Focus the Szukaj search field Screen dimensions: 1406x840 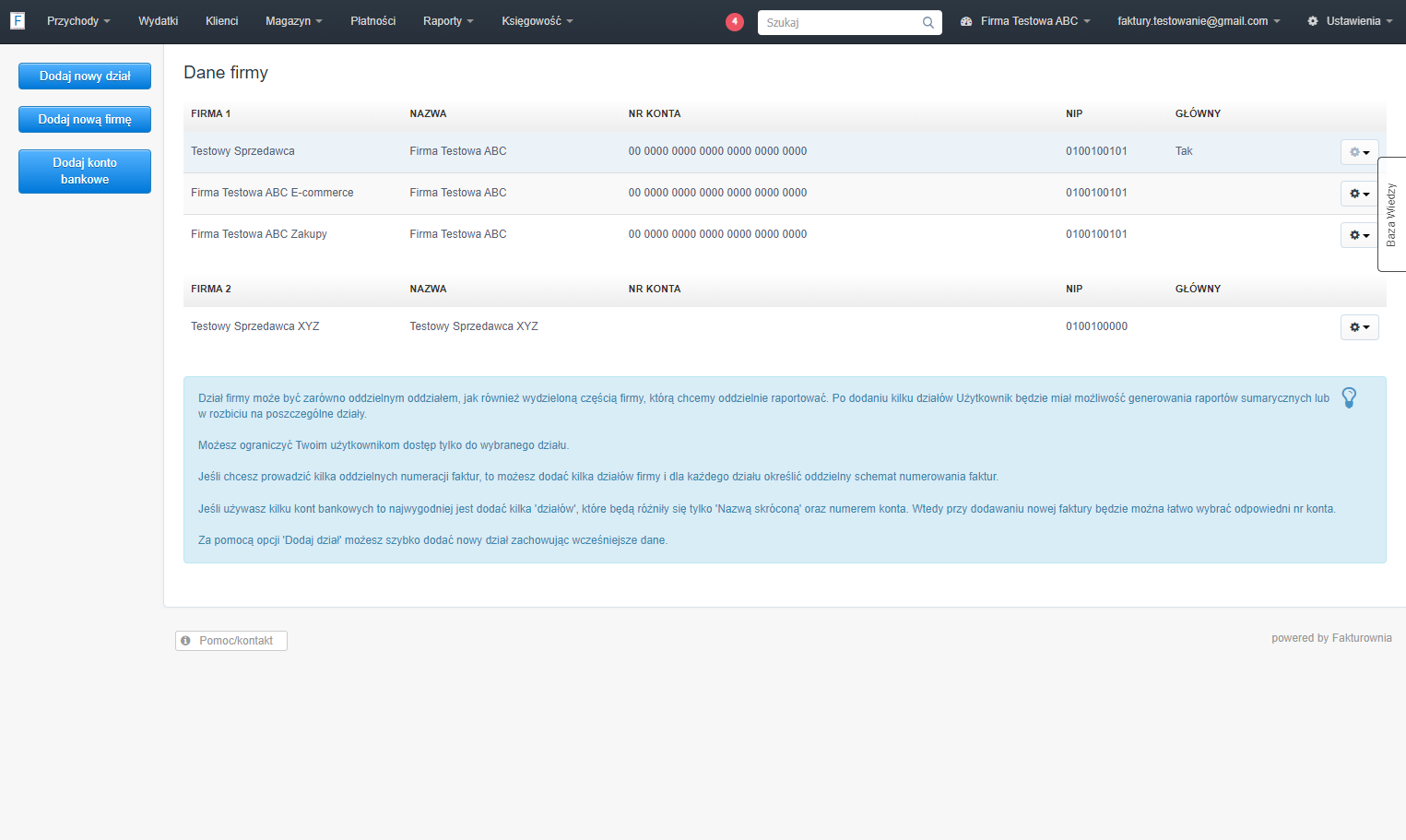click(x=841, y=22)
